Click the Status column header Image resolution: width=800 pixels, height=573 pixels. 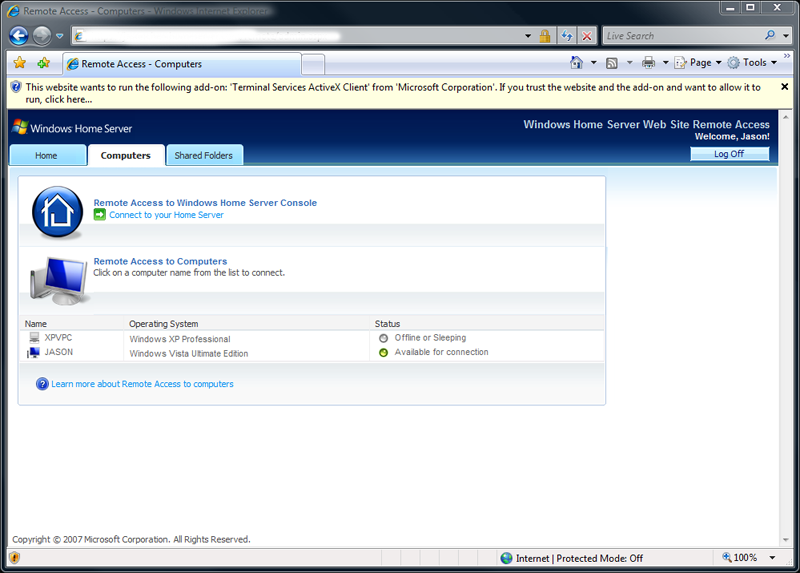click(x=387, y=323)
